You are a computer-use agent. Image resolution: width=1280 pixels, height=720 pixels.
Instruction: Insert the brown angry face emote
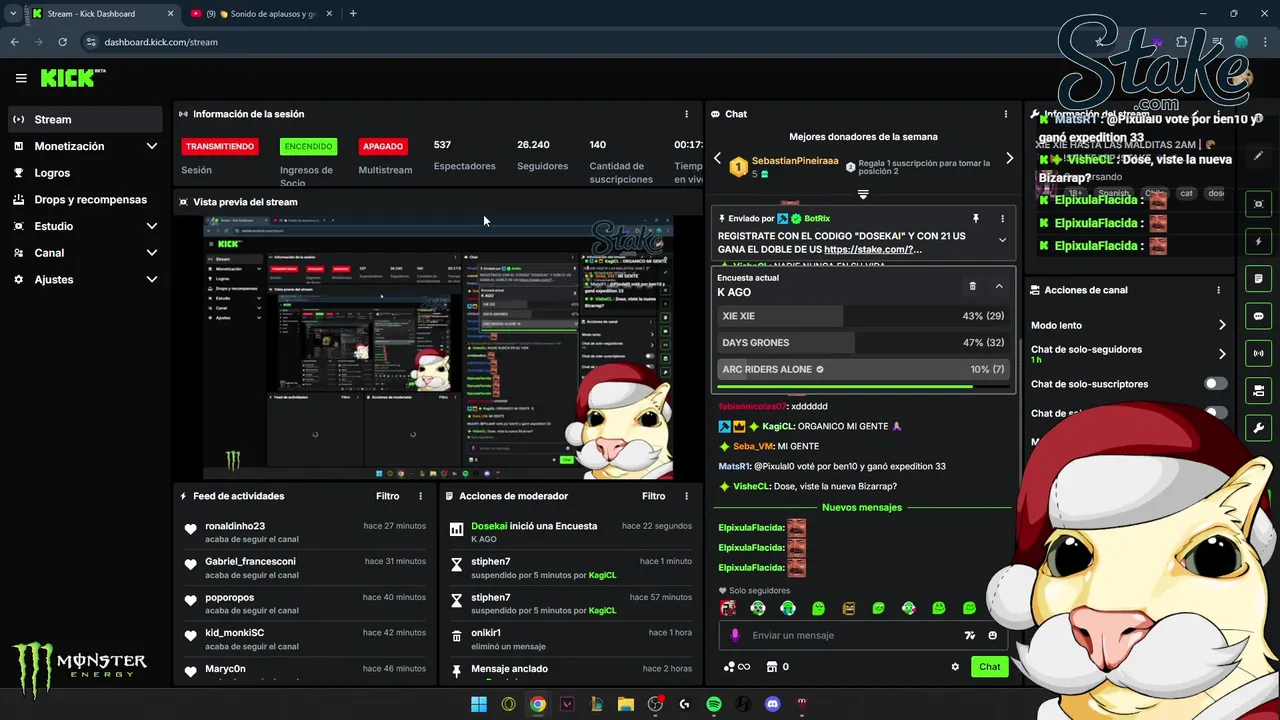849,608
